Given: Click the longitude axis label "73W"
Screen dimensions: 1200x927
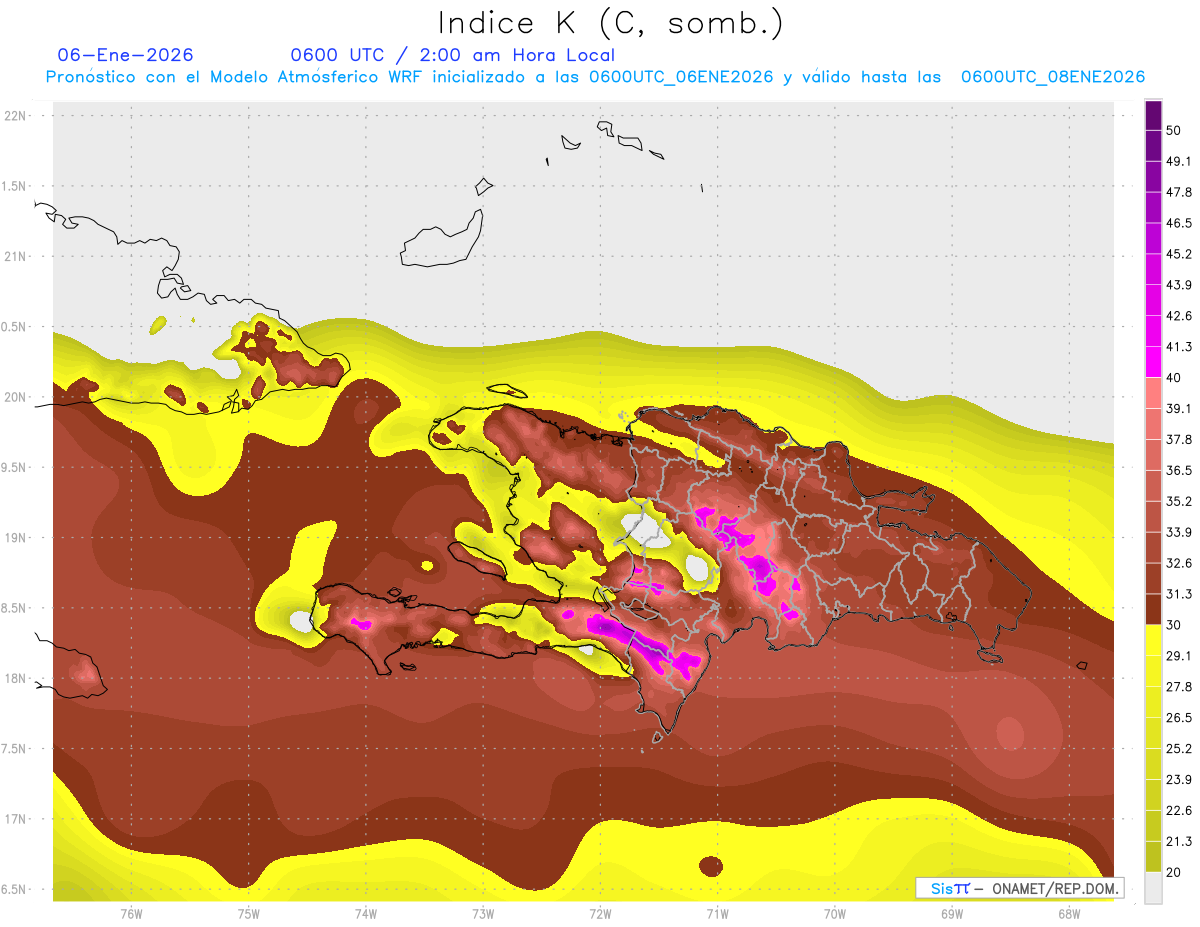Looking at the screenshot, I should tap(483, 914).
